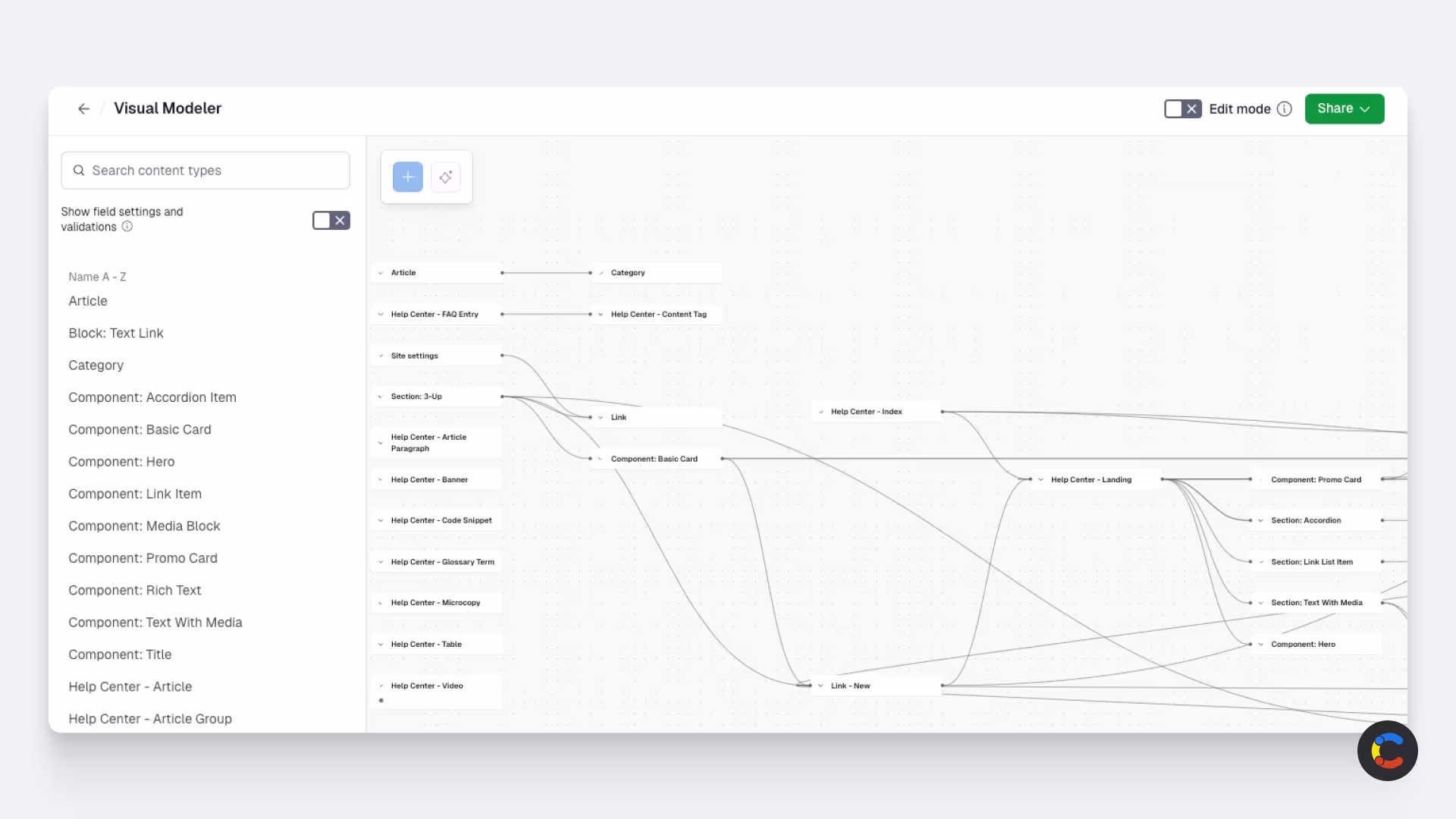Click the search magnifier icon

(79, 171)
